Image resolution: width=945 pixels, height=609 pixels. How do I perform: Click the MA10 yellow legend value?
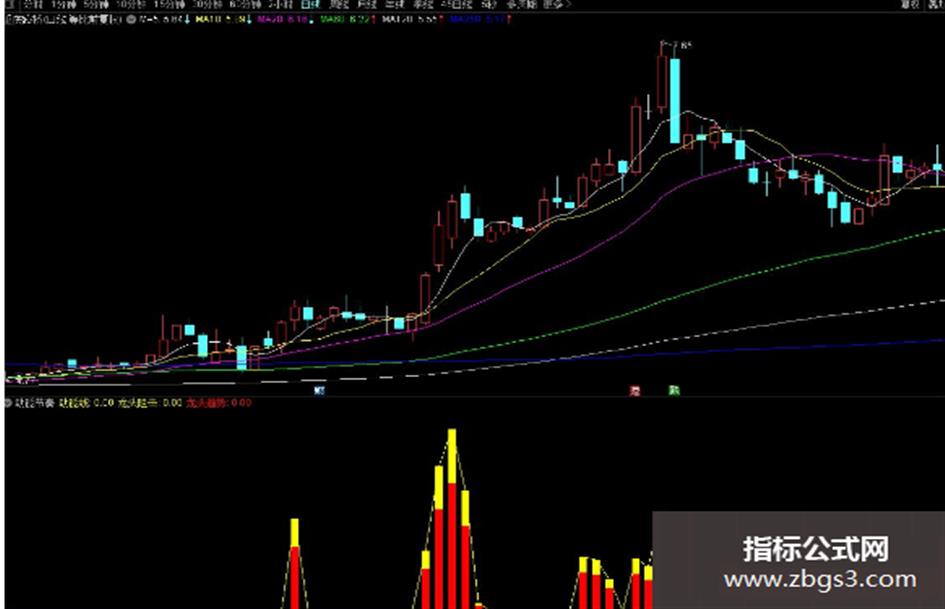pyautogui.click(x=219, y=19)
